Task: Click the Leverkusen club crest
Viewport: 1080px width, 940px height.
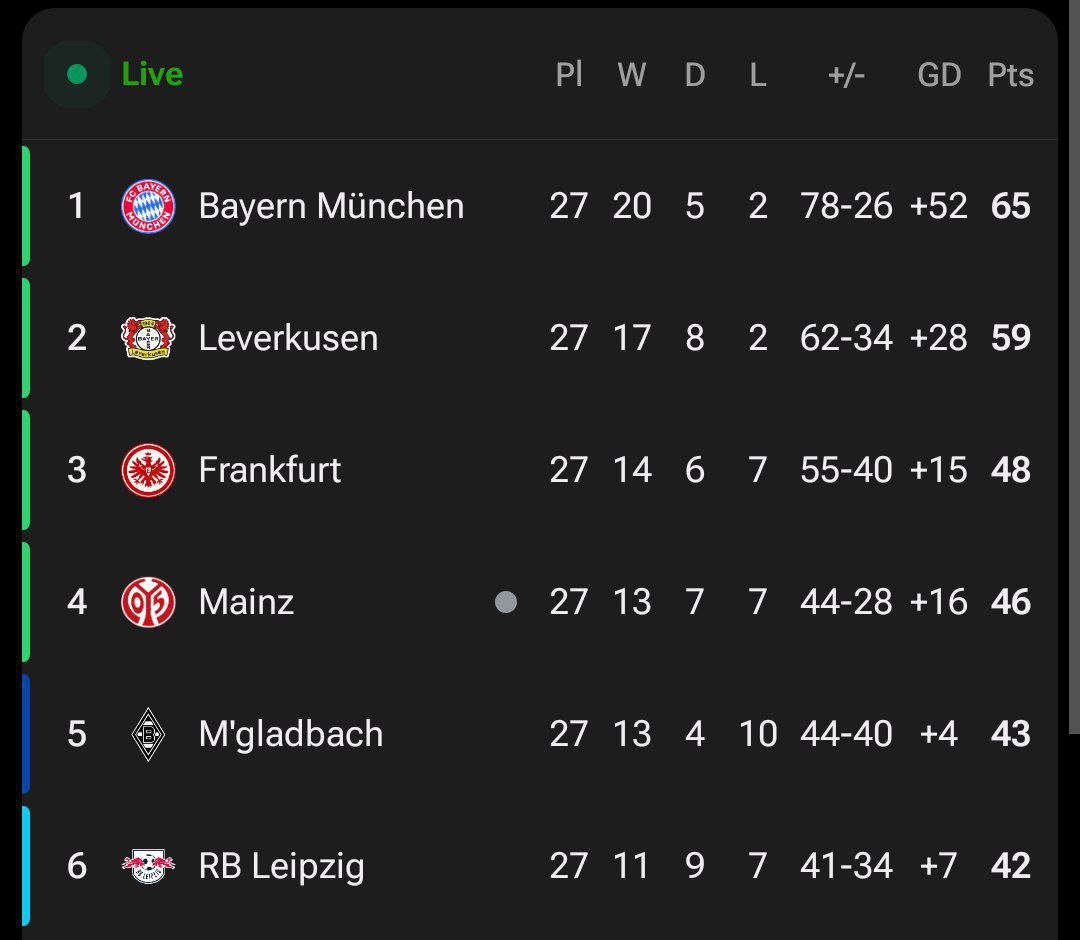Action: [x=148, y=338]
